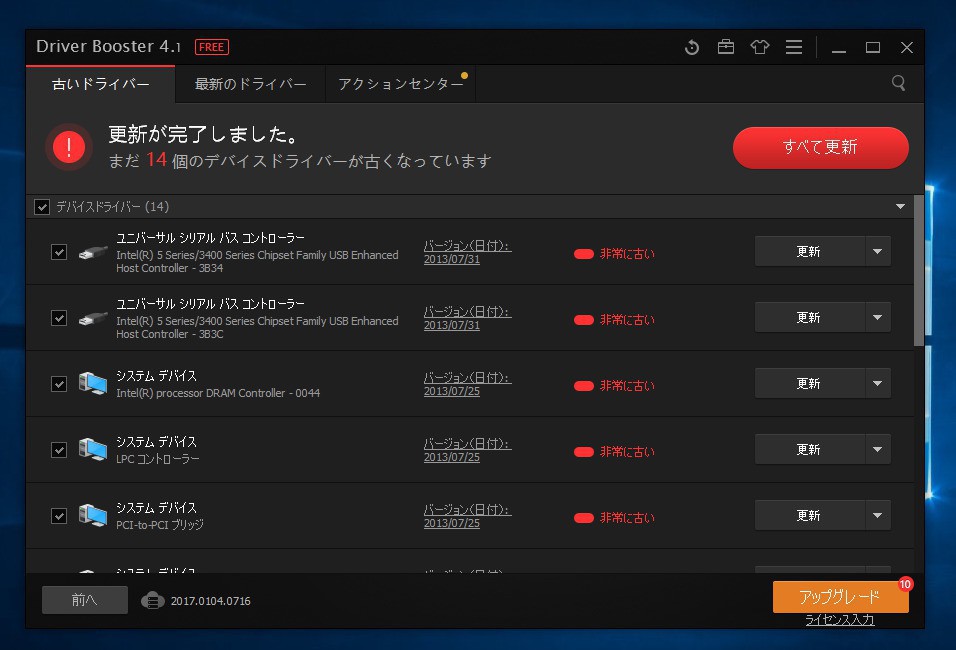
Task: Click the 非常に古い label for 3B3C controller
Action: pyautogui.click(x=627, y=320)
